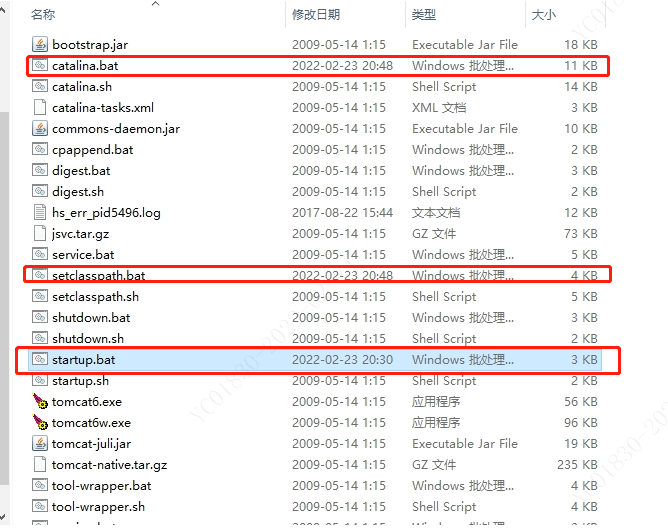Select the cpappend.bat file icon
The width and height of the screenshot is (668, 529).
pos(40,149)
